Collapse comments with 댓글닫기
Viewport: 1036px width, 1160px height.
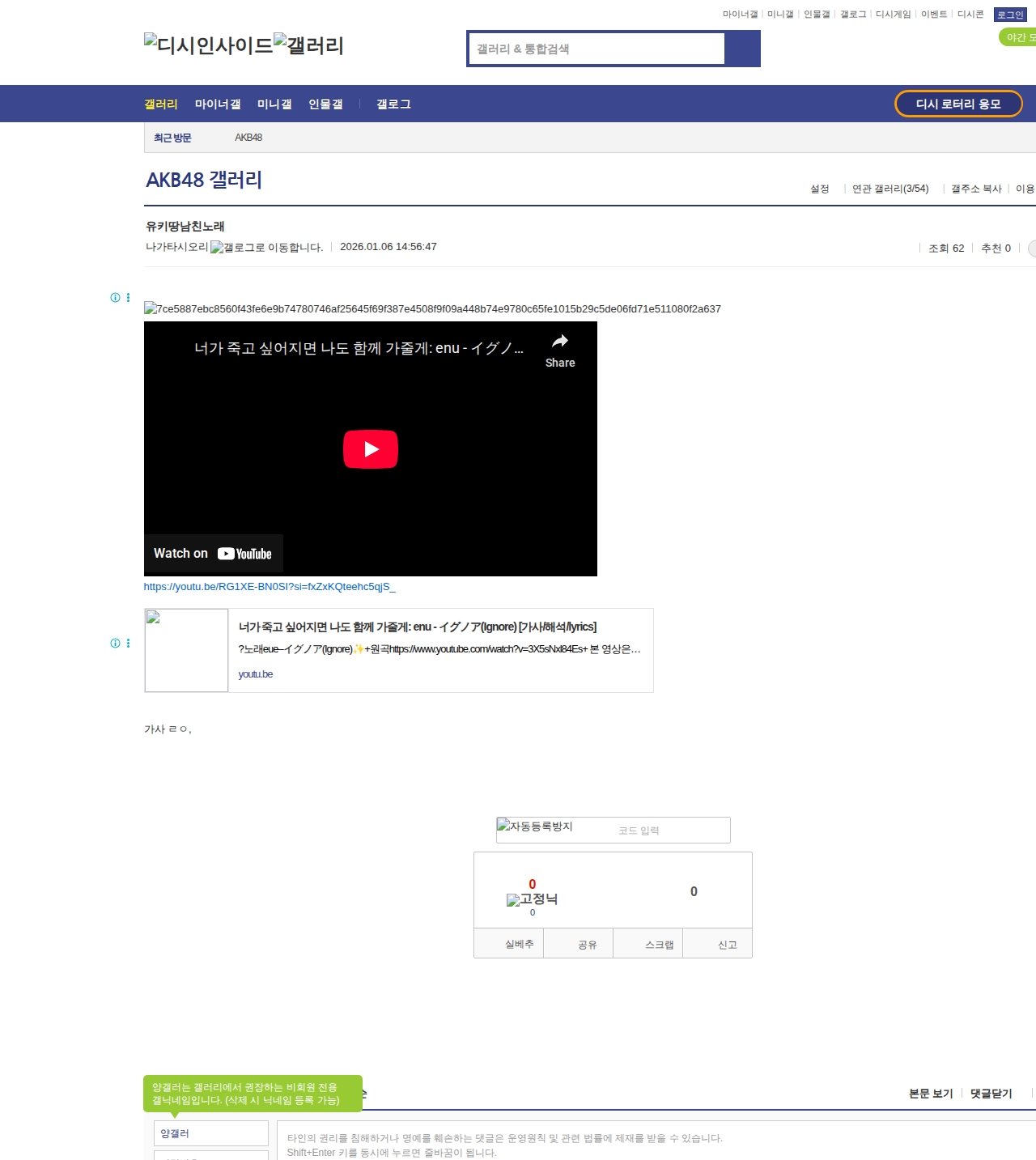[x=991, y=1094]
